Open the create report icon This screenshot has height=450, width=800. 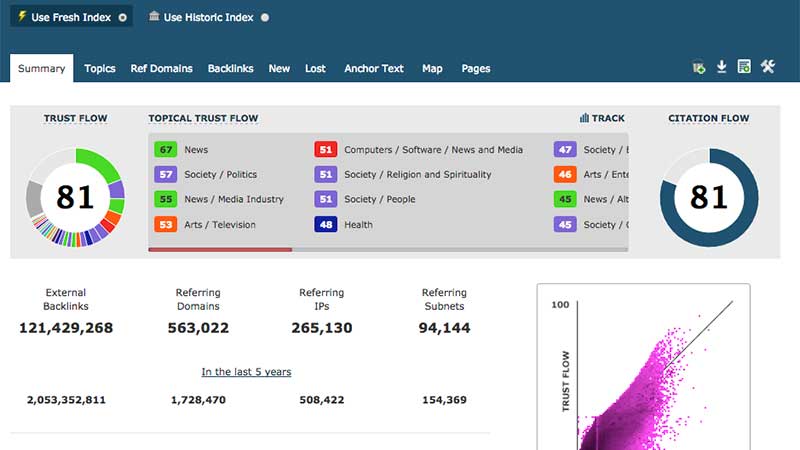pos(744,68)
